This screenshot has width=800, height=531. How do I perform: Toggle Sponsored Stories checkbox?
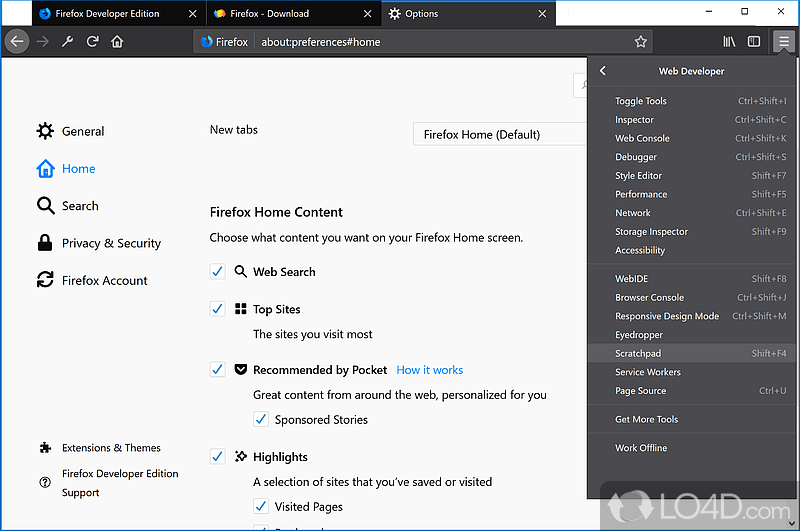(261, 419)
